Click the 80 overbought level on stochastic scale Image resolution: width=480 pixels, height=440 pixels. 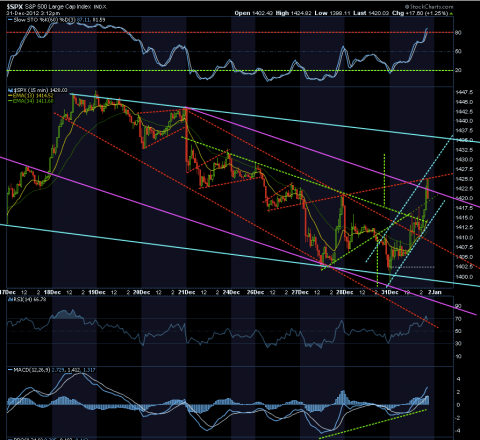point(458,33)
